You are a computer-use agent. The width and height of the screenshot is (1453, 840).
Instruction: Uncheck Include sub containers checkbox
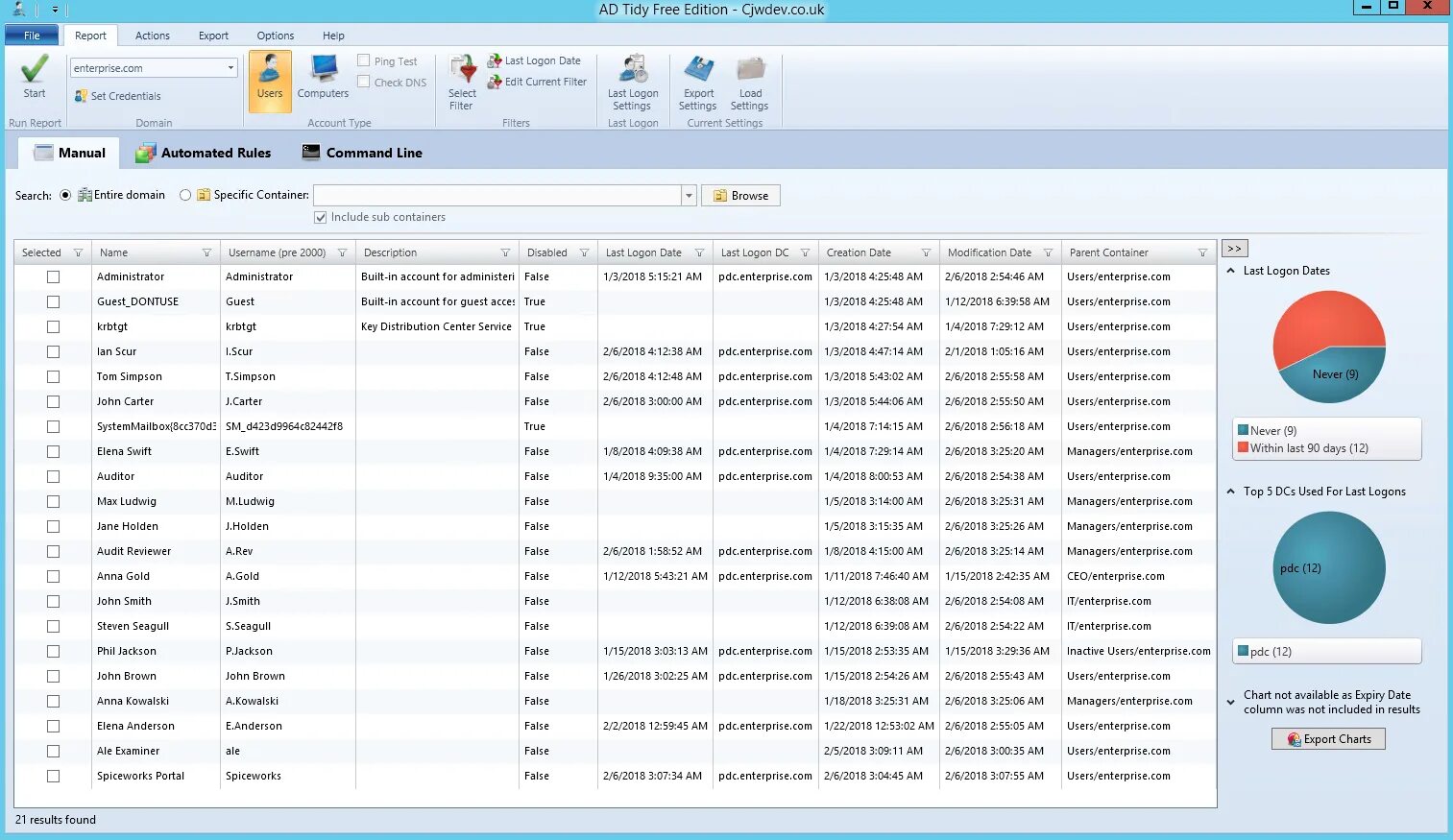(321, 217)
